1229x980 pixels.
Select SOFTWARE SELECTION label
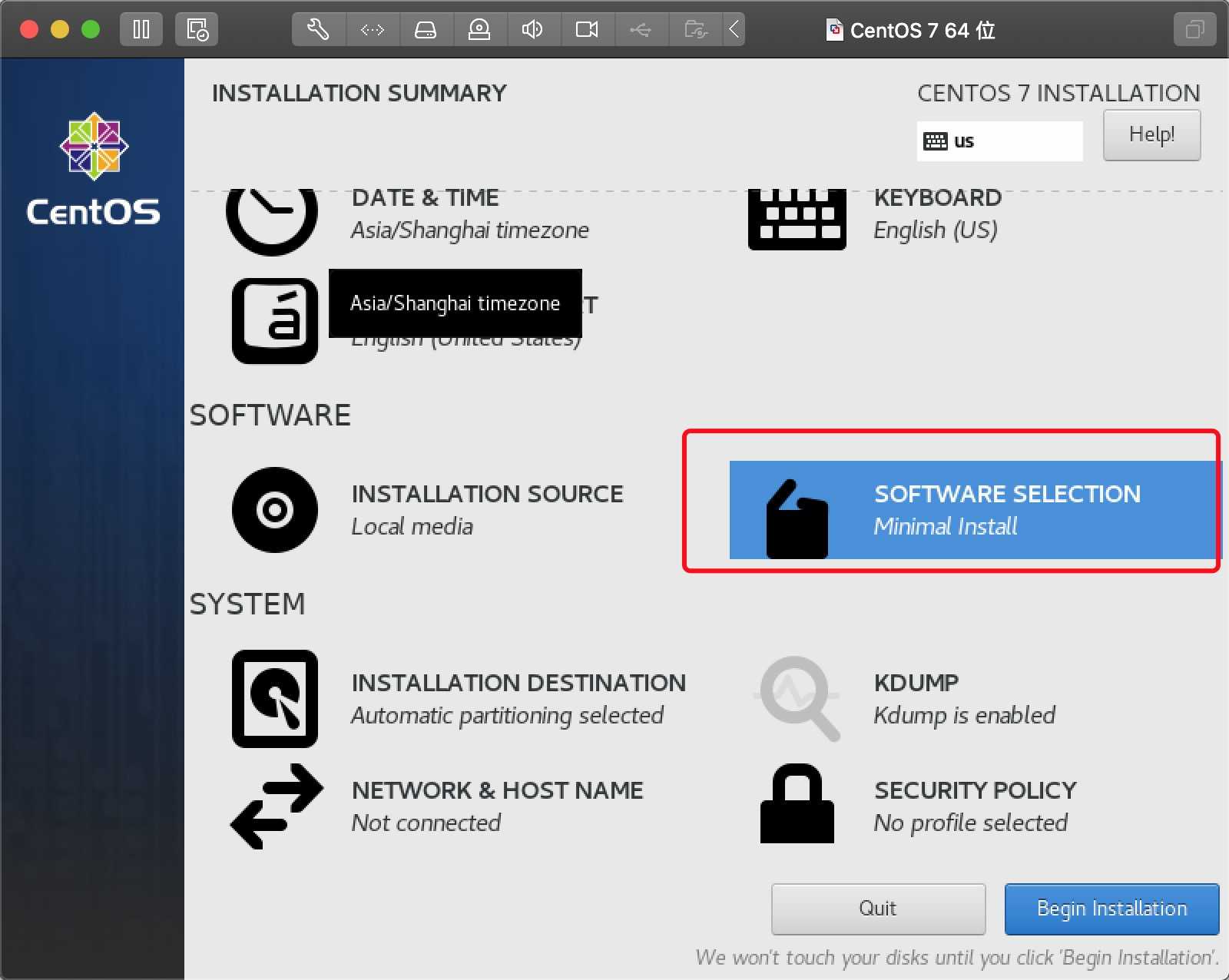[1007, 494]
